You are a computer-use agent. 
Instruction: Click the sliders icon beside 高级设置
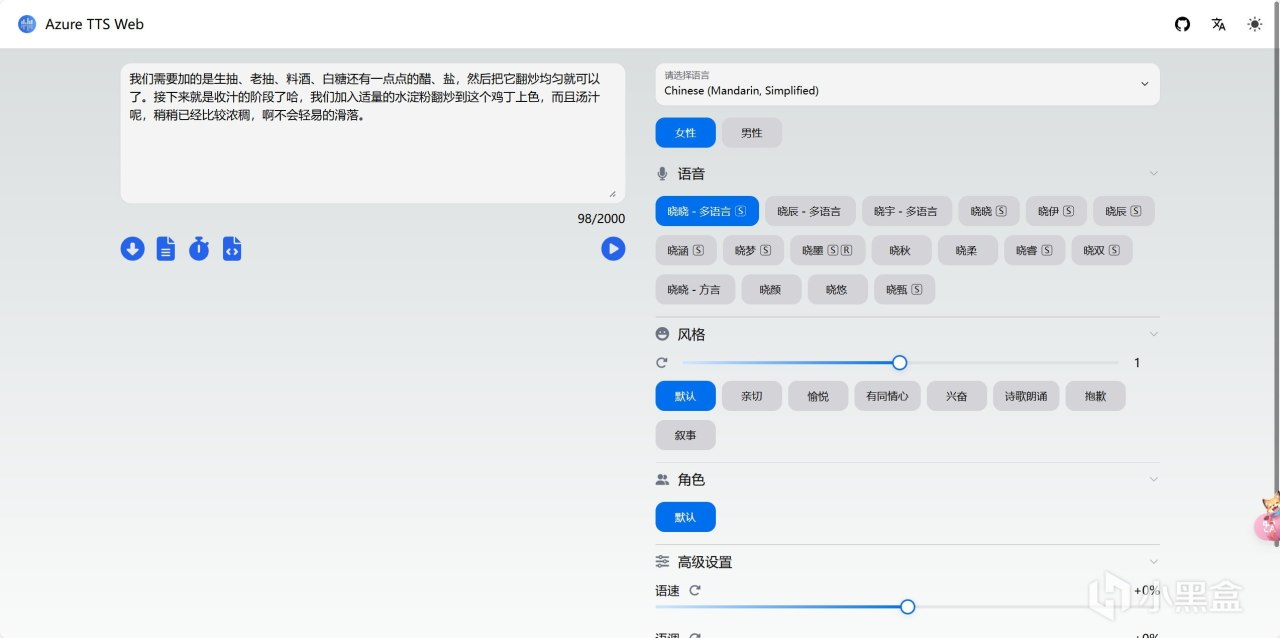(662, 562)
